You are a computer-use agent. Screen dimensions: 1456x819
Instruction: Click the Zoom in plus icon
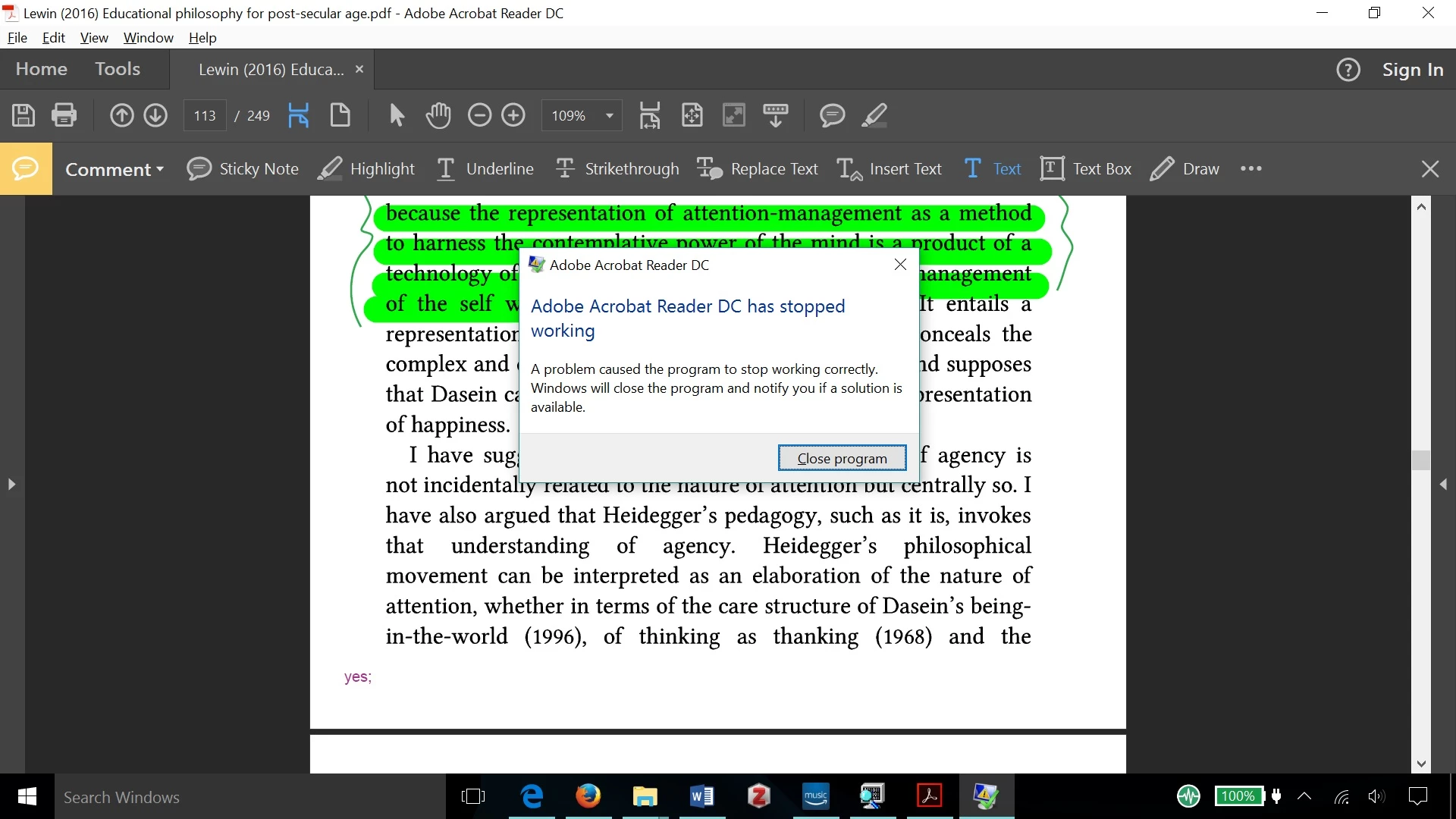(x=513, y=115)
